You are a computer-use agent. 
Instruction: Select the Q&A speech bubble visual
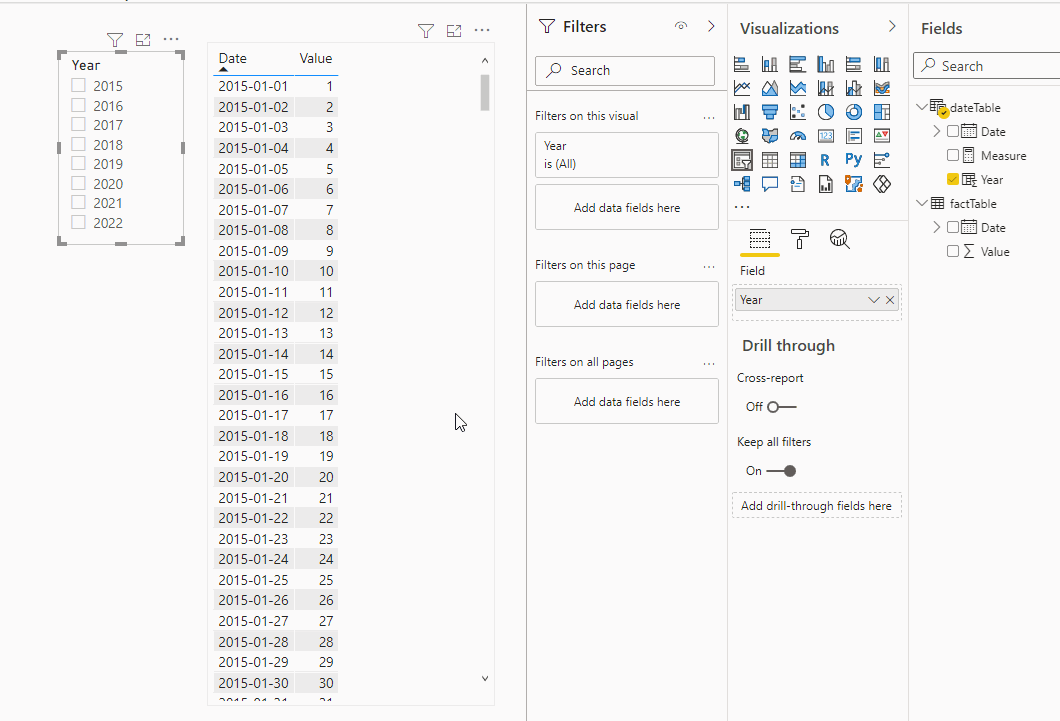click(769, 184)
